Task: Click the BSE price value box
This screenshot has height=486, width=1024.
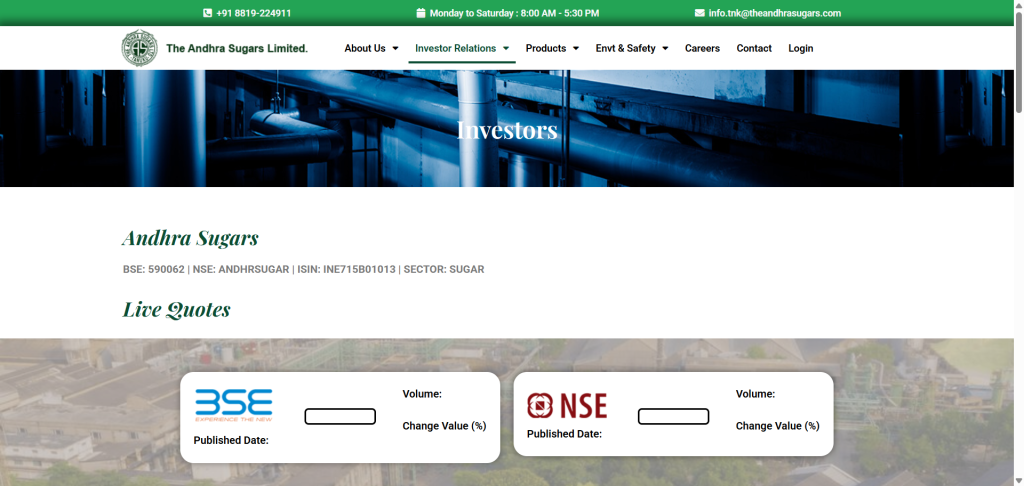Action: [340, 416]
